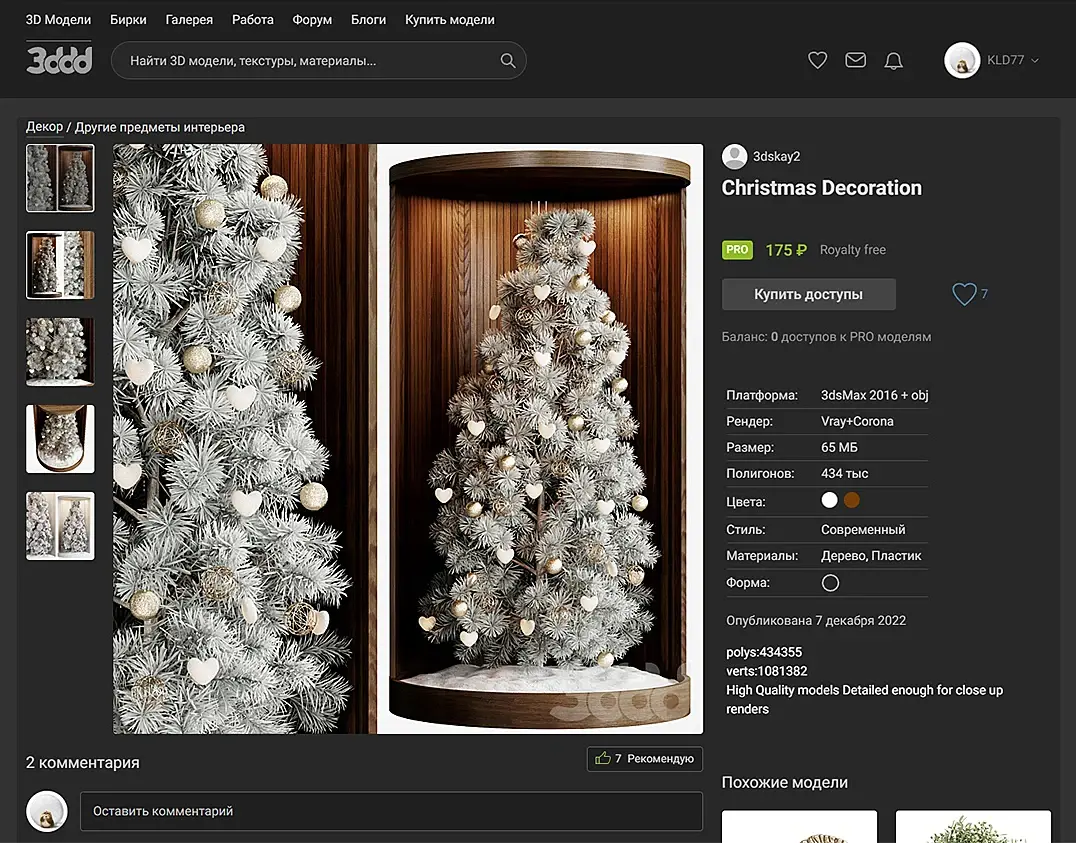The image size is (1076, 843).
Task: Click the circle shape icon next to Форма
Action: click(x=830, y=583)
